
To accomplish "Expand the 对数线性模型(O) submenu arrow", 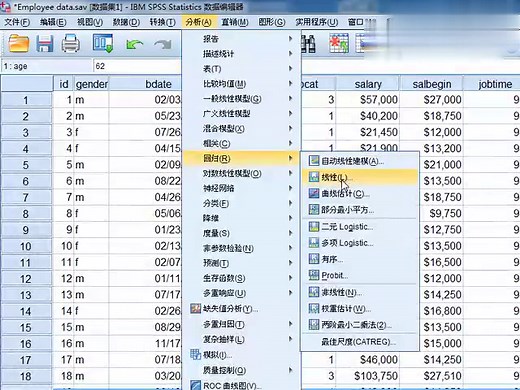I will click(291, 173).
